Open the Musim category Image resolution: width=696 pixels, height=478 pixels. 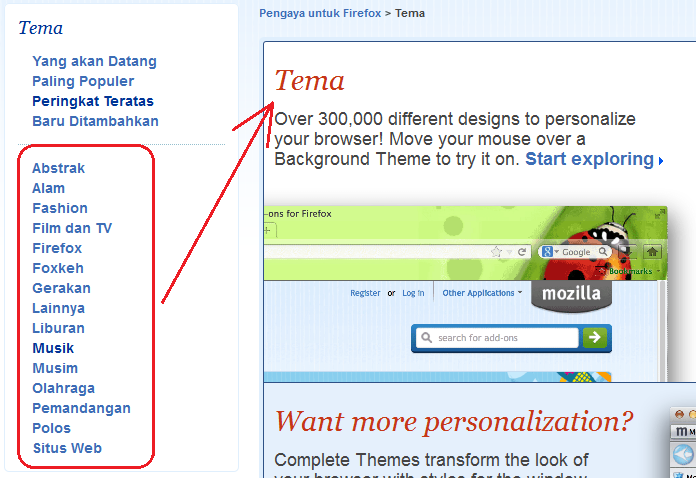click(x=55, y=368)
